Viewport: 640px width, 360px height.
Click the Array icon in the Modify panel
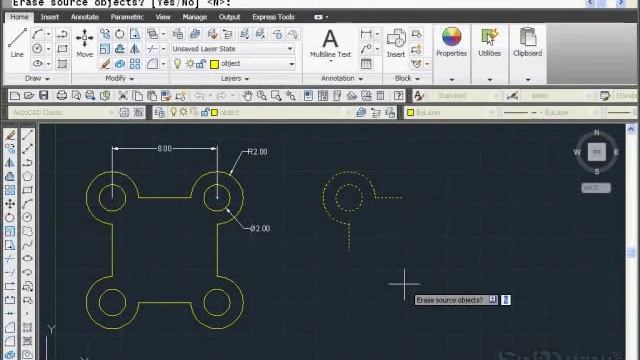pos(135,64)
